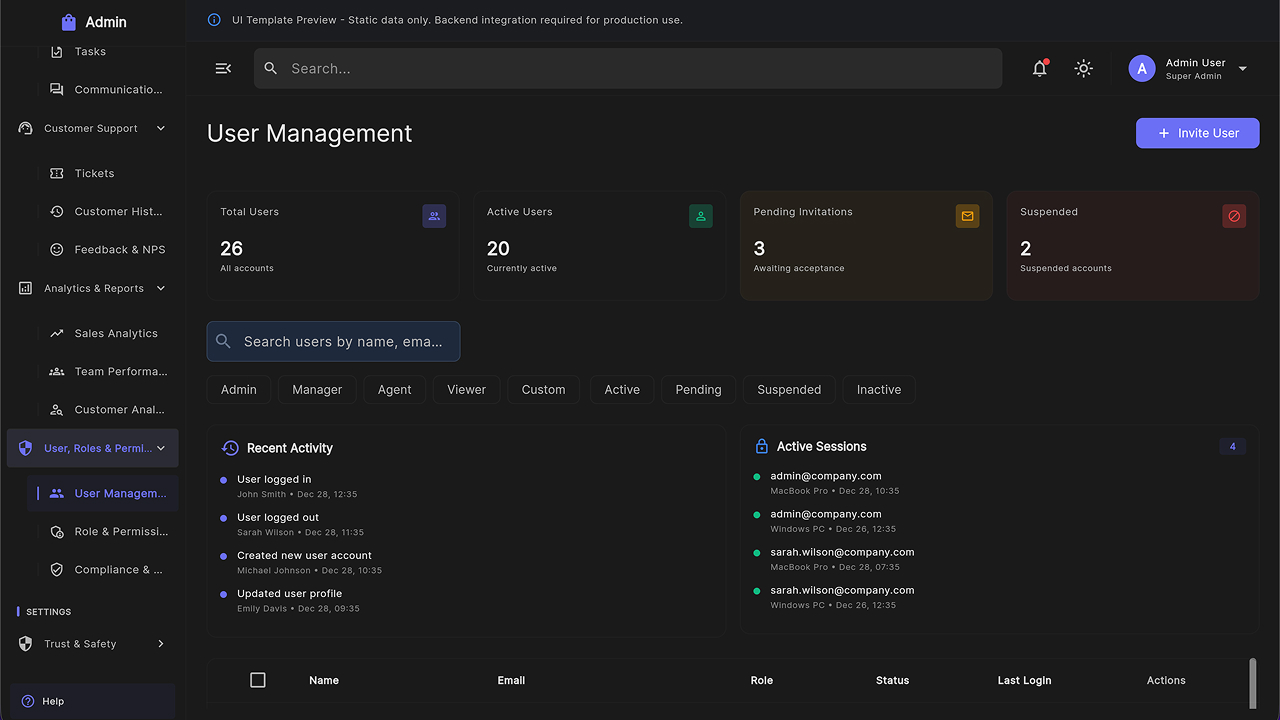Viewport: 1280px width, 720px height.
Task: Click the Recent Activity history icon
Action: point(230,448)
